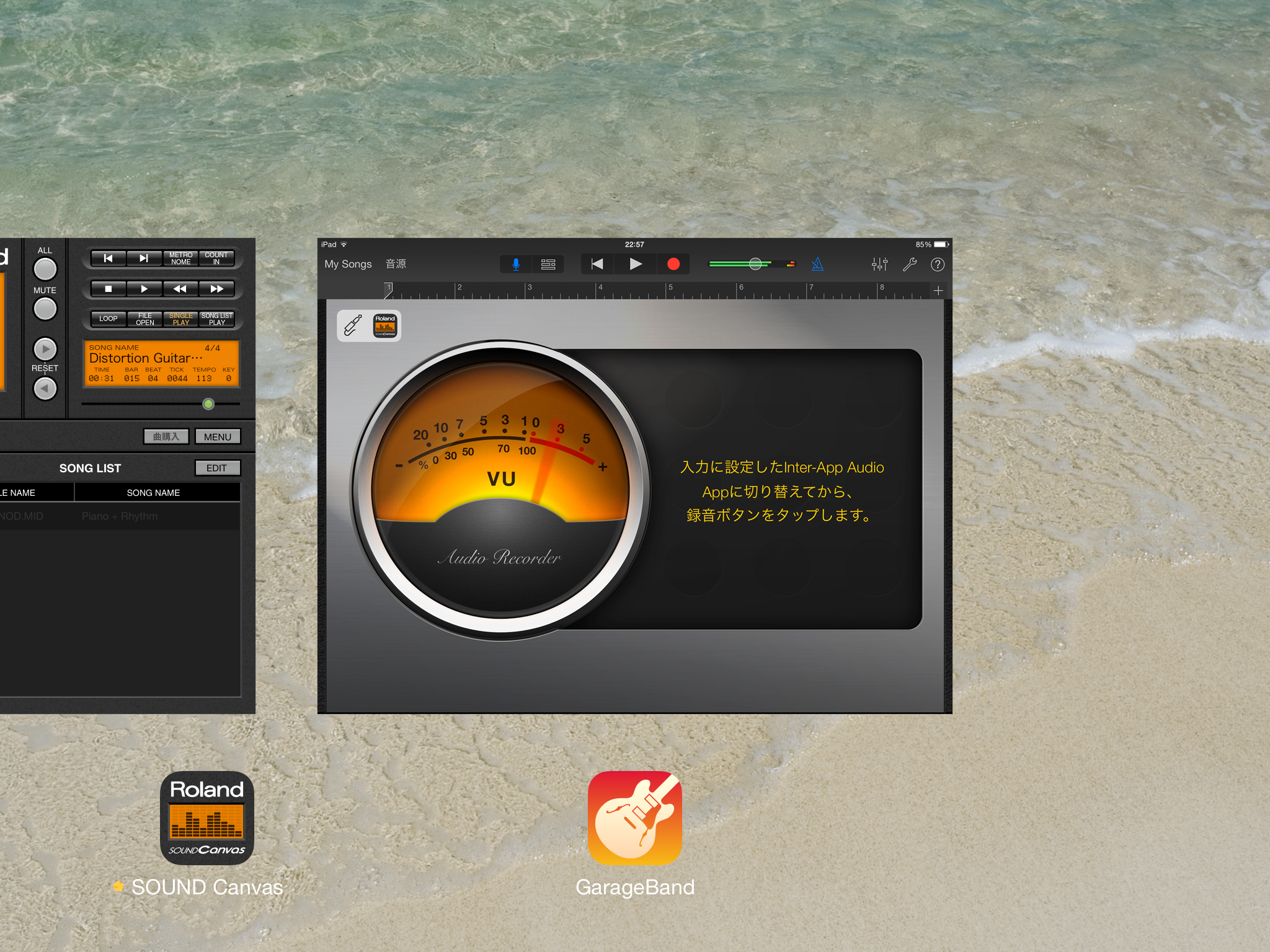Tap the round back arrow button below RESET
This screenshot has height=952, width=1270.
coord(45,389)
